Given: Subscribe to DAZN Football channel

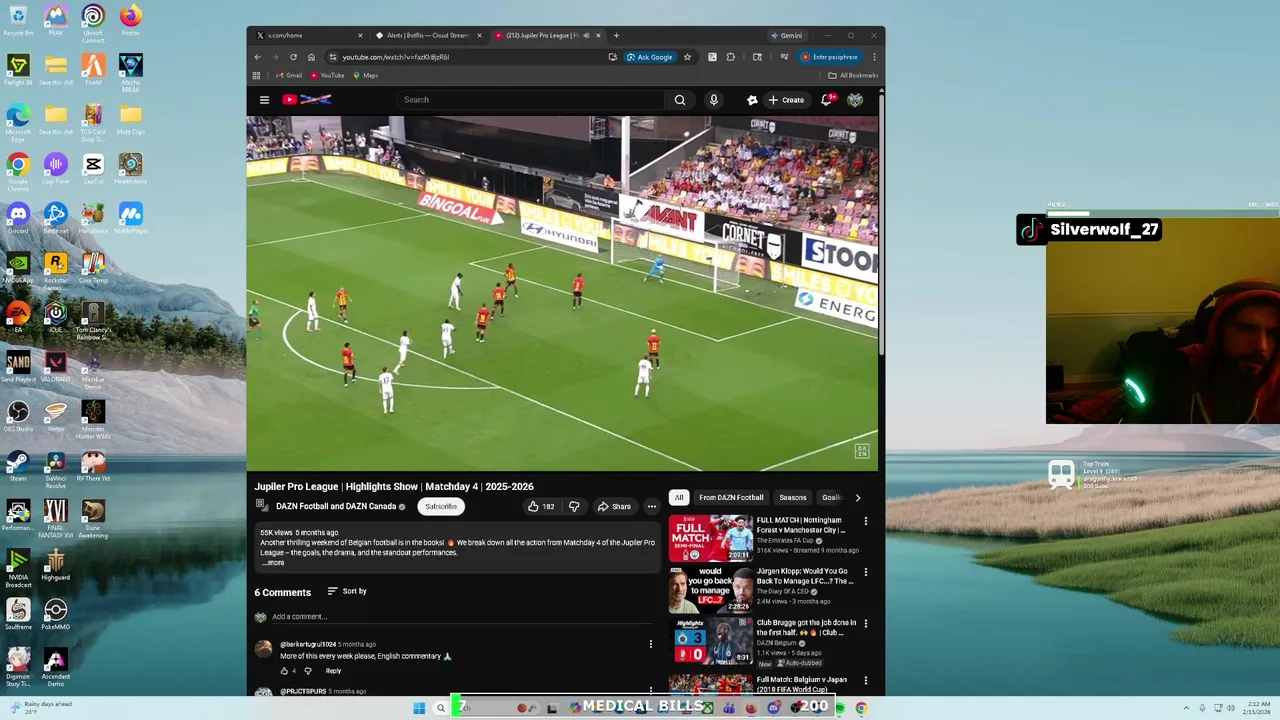Looking at the screenshot, I should click(x=441, y=506).
